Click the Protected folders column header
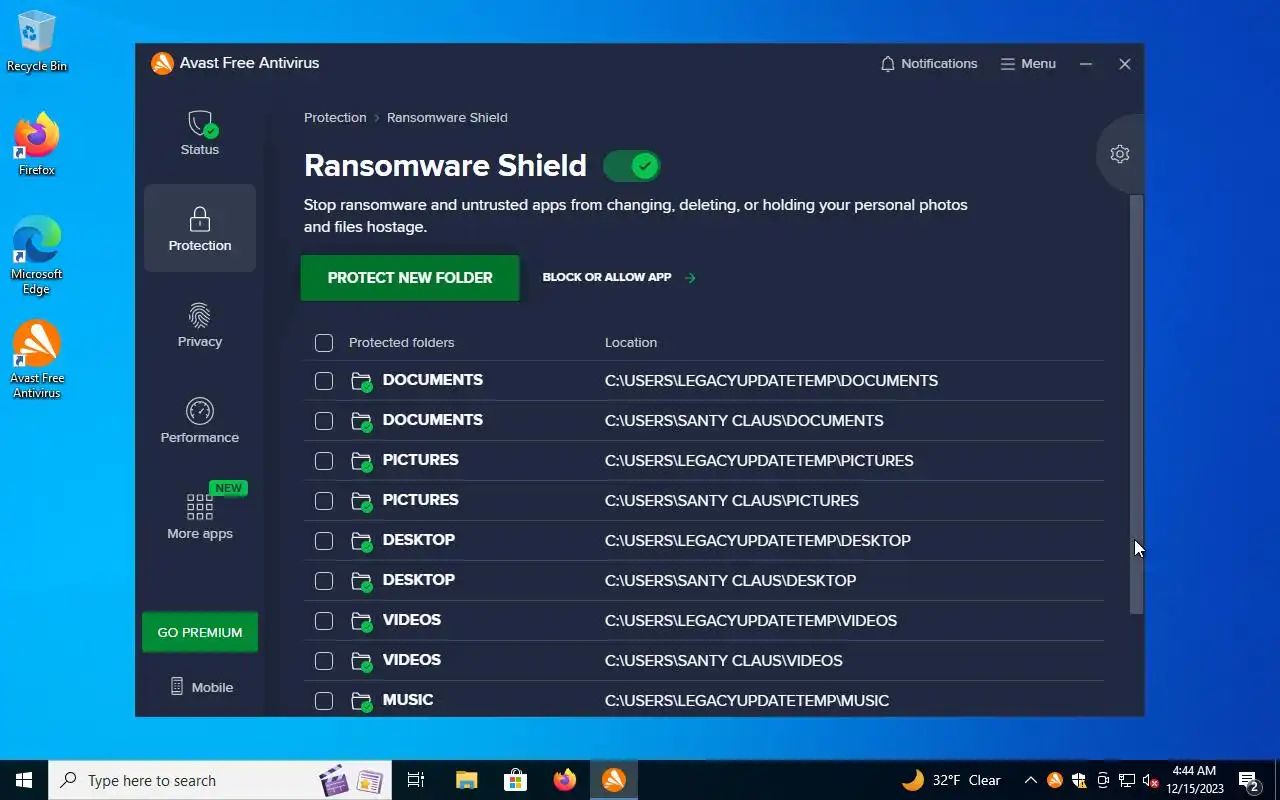 coord(401,342)
